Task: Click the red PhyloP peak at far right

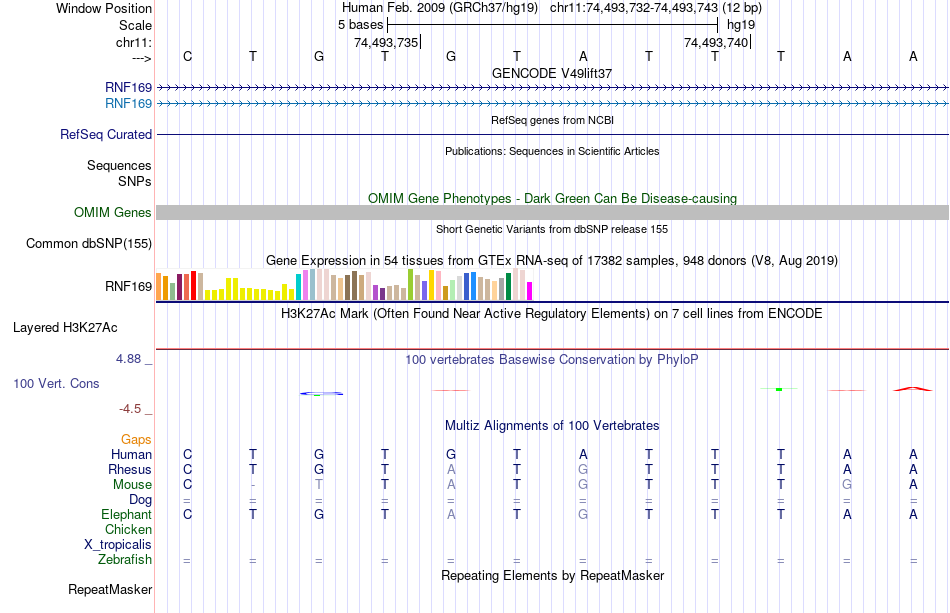Action: [x=913, y=389]
